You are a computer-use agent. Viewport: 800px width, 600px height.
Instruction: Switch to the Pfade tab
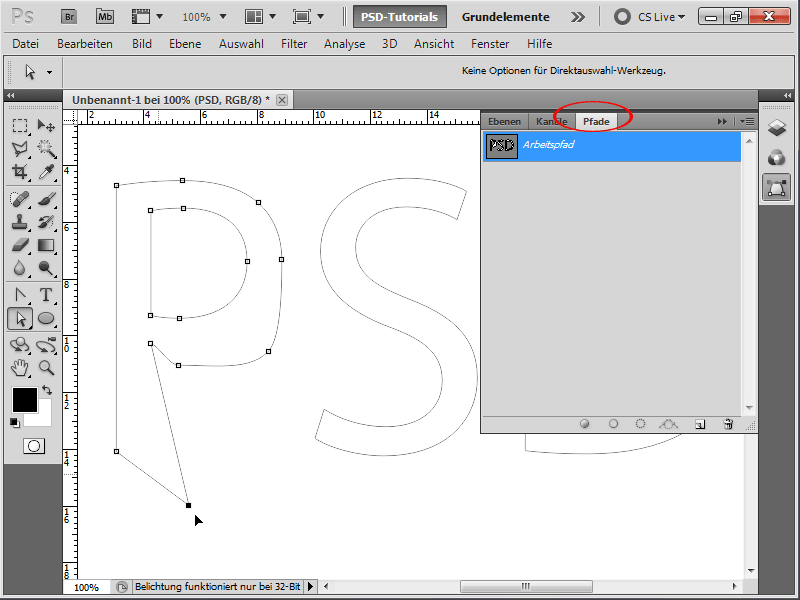click(x=596, y=121)
